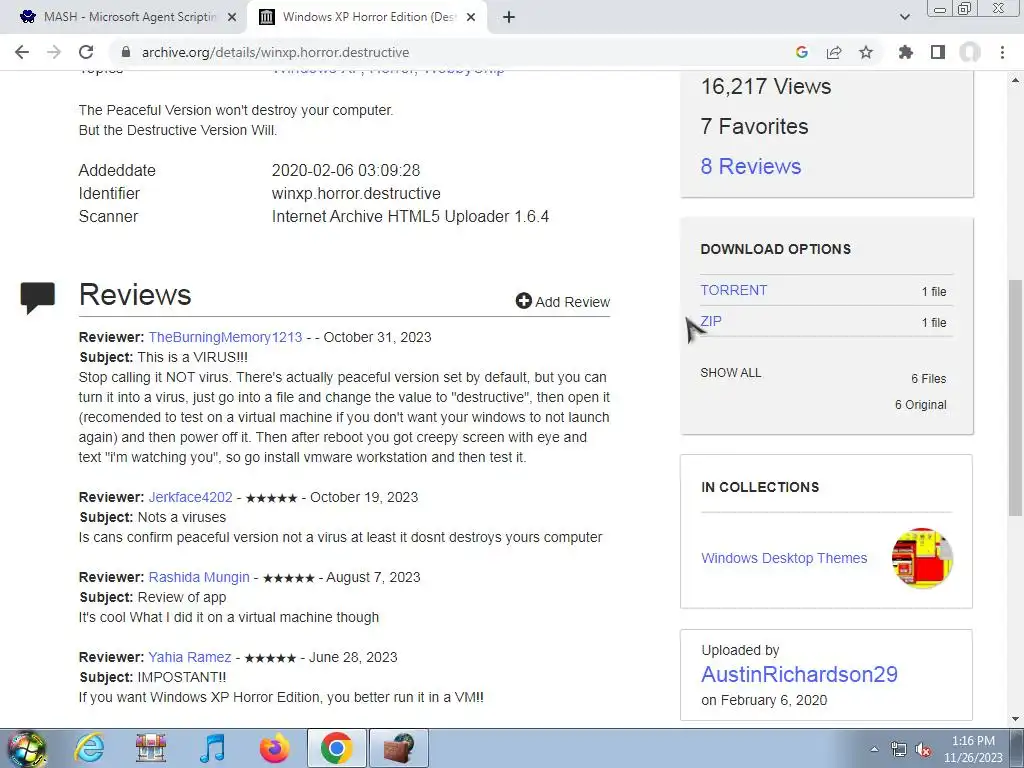This screenshot has width=1024, height=768.
Task: Click the network tray icon
Action: tap(899, 750)
